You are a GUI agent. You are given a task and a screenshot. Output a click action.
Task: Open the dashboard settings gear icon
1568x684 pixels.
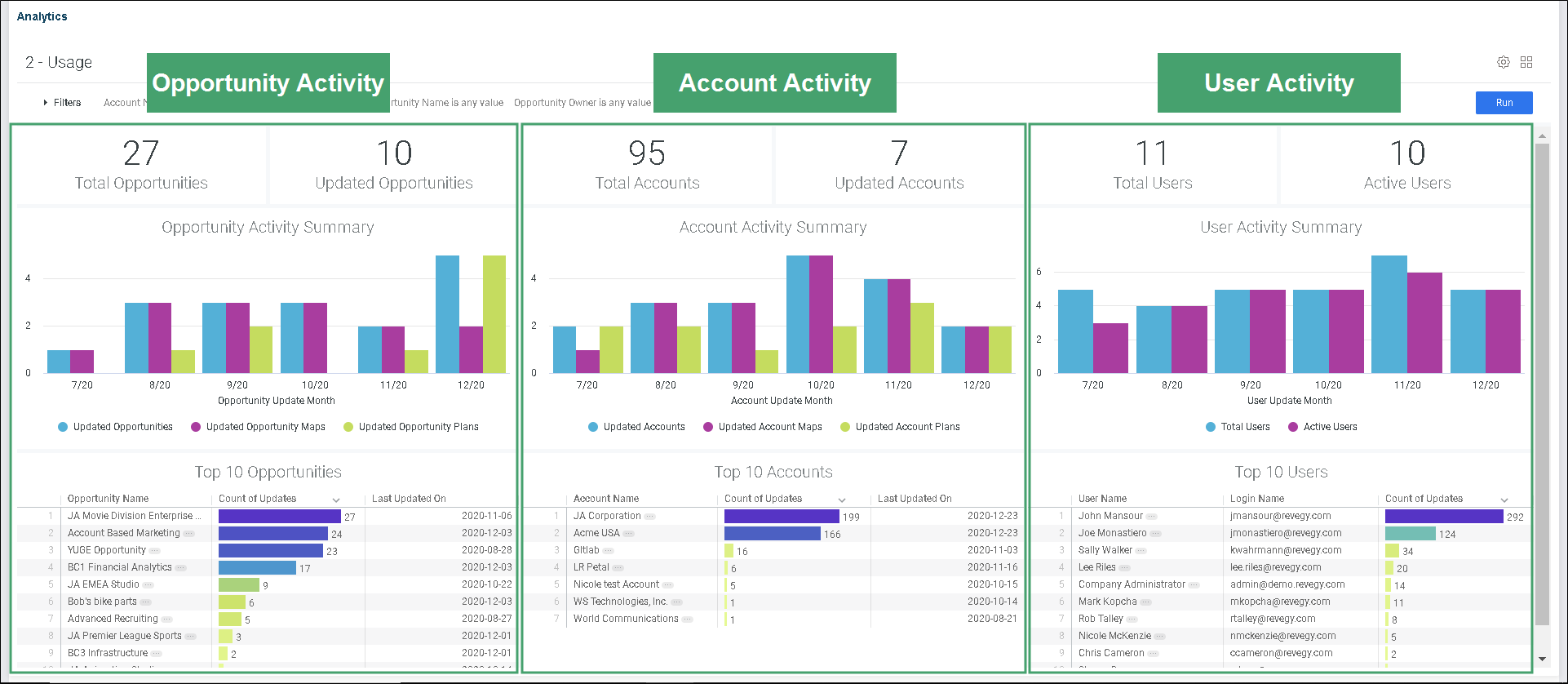coord(1503,62)
